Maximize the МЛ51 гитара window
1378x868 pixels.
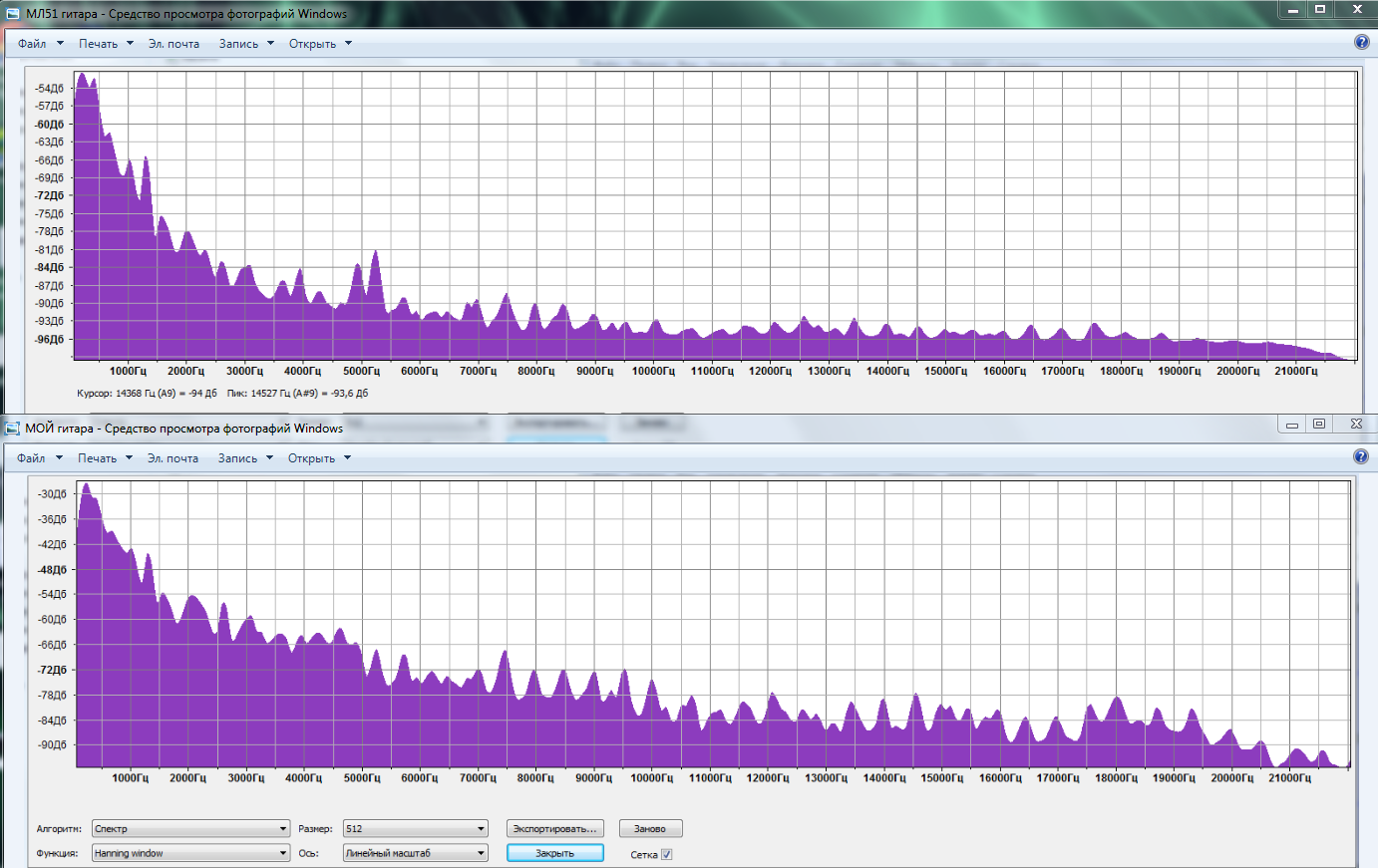click(x=1320, y=9)
